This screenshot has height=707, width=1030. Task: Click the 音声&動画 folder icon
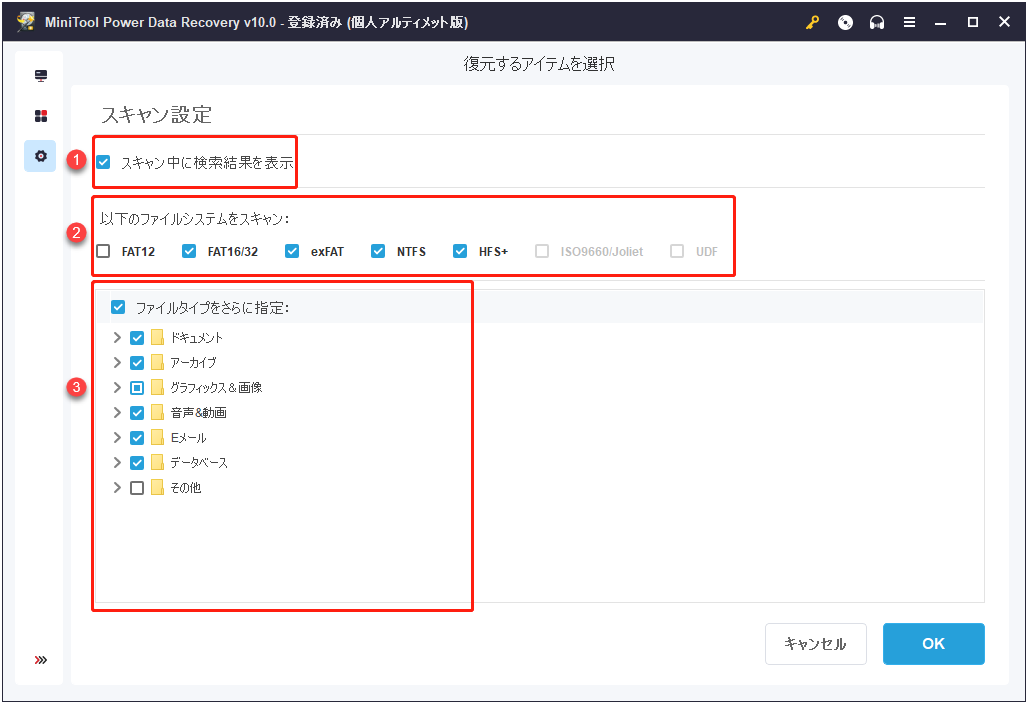point(157,413)
